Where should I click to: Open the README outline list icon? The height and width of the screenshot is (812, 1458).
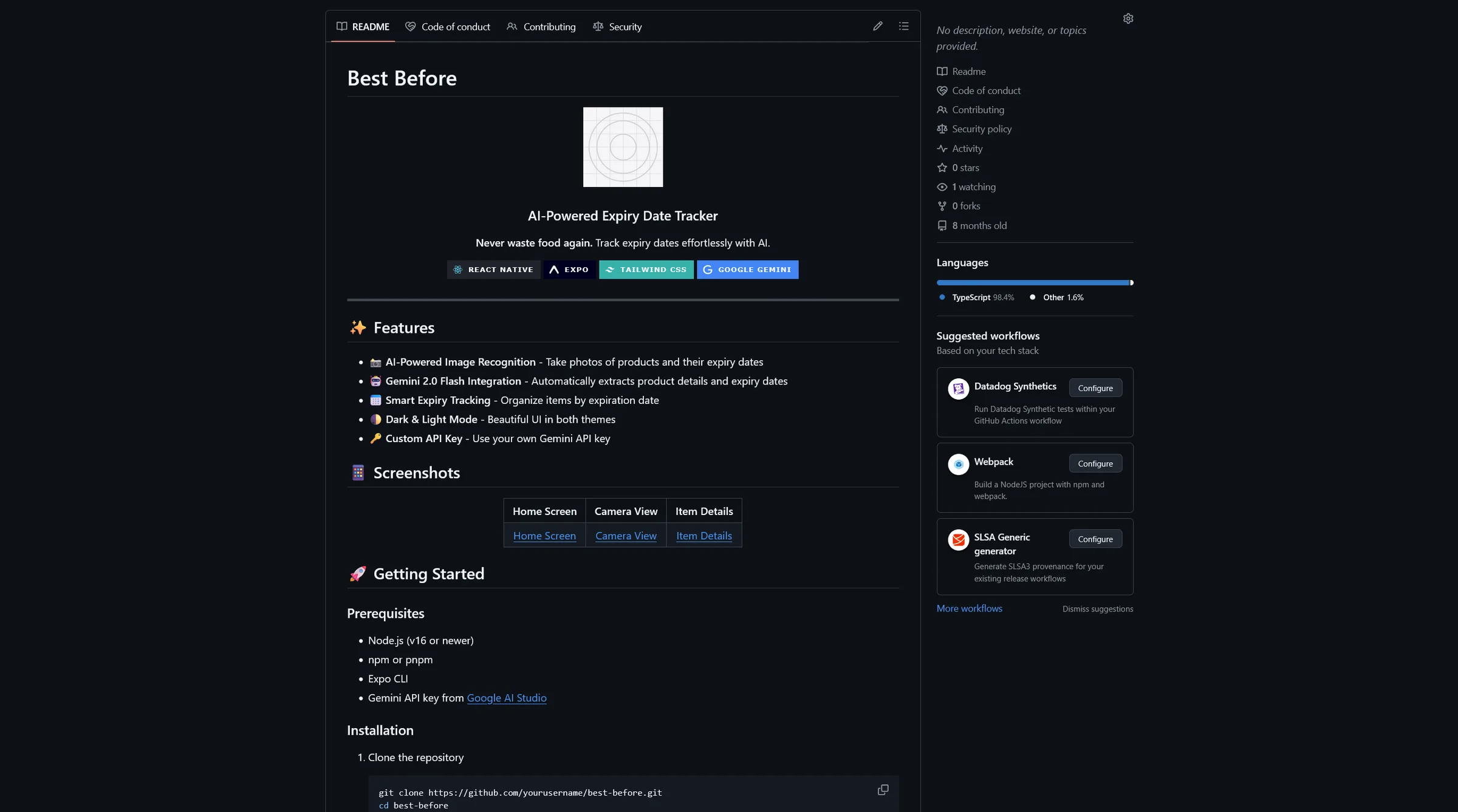point(903,26)
